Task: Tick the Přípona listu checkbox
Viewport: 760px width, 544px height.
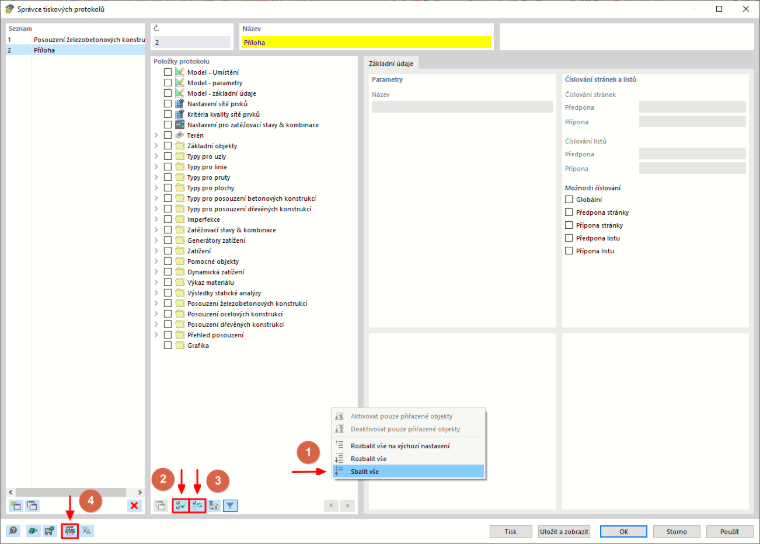Action: 569,251
